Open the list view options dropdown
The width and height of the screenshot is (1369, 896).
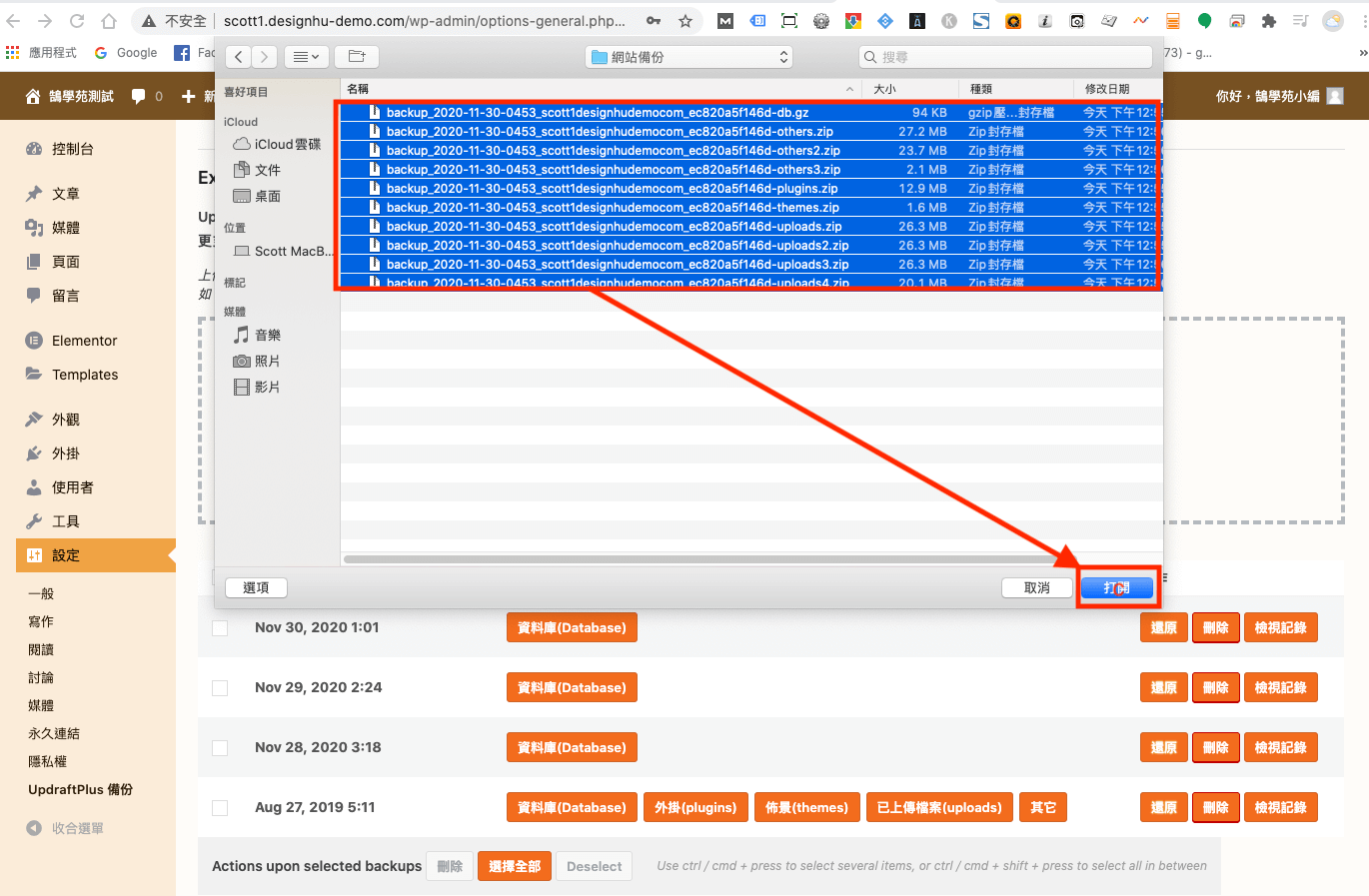coord(306,57)
